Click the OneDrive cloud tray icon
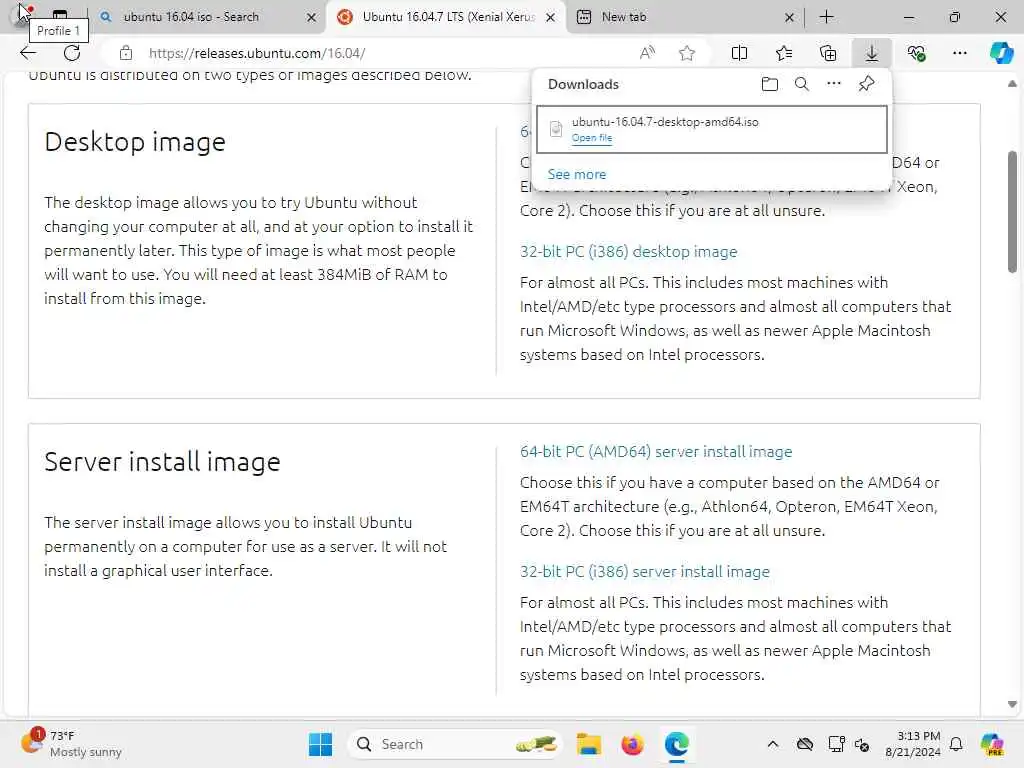1024x768 pixels. pos(805,744)
